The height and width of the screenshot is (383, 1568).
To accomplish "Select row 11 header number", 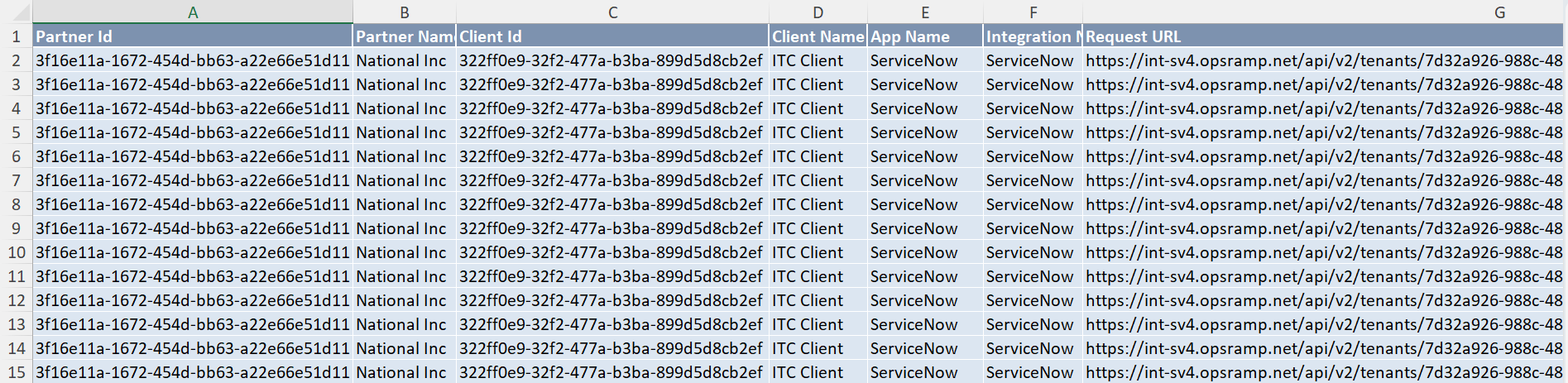I will (17, 276).
